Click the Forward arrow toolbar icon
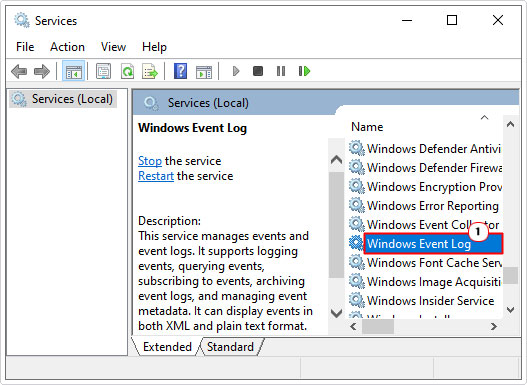 point(42,71)
